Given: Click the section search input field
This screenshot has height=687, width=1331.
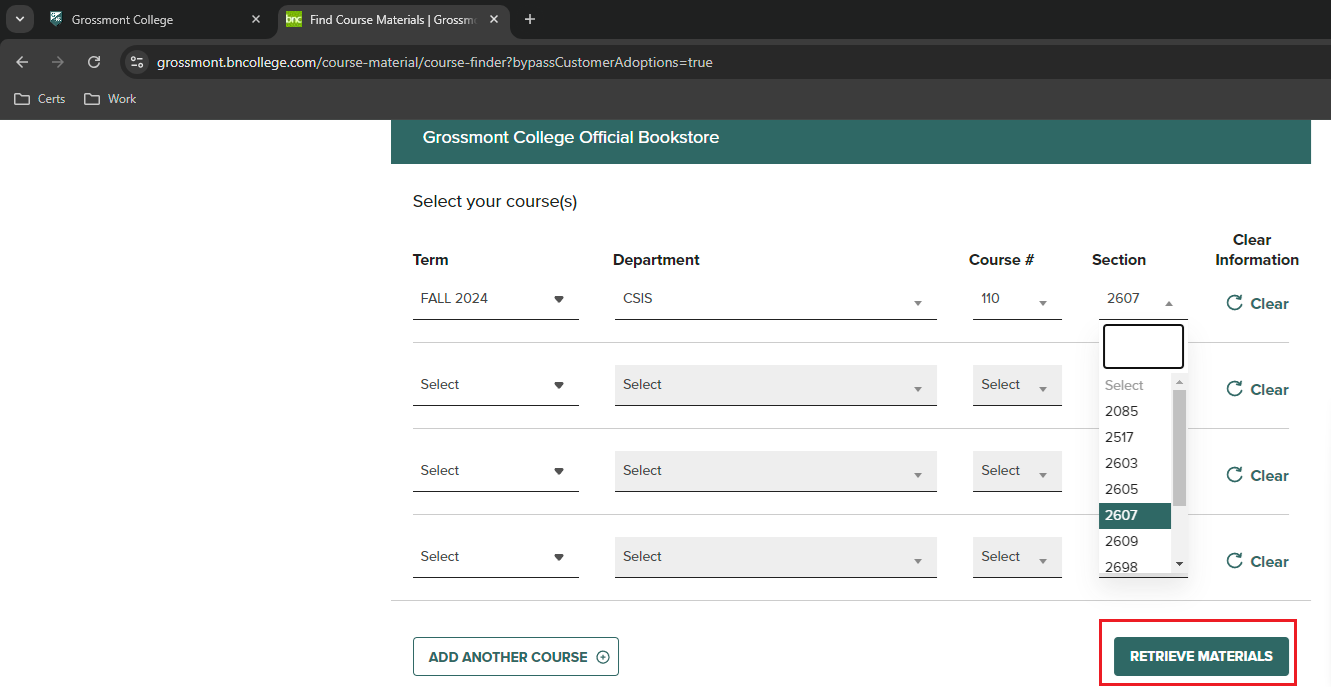Looking at the screenshot, I should click(1143, 347).
